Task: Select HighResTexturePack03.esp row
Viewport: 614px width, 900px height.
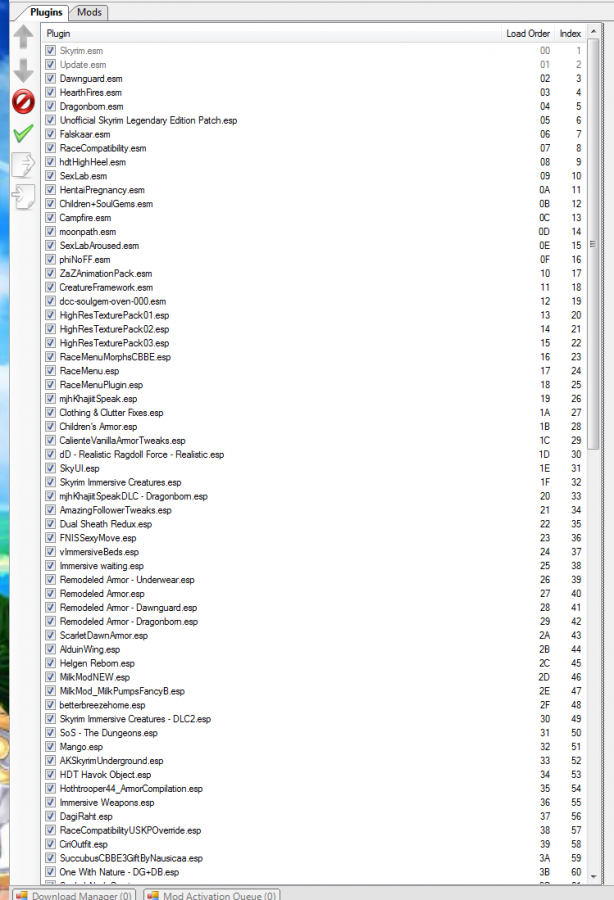Action: [314, 343]
